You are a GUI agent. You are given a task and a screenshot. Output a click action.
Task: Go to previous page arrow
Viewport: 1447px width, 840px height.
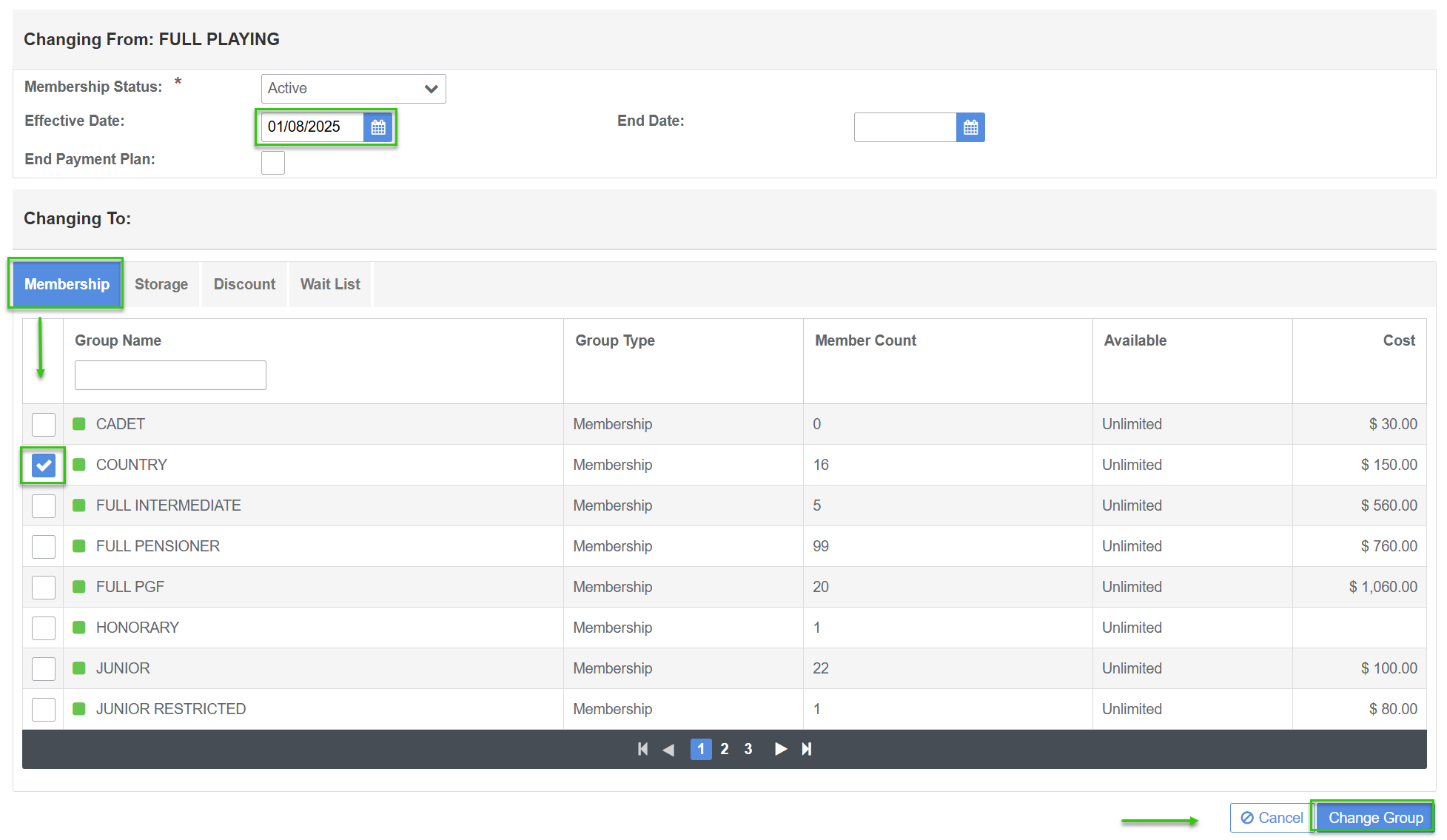click(x=668, y=749)
